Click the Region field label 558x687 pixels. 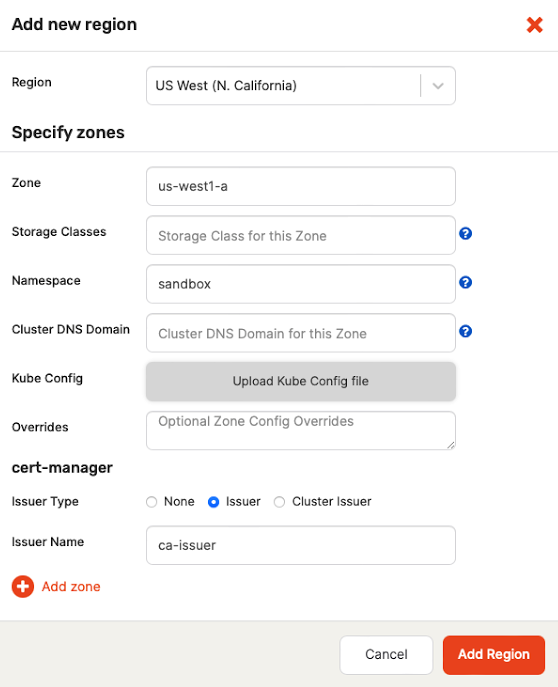[x=32, y=82]
